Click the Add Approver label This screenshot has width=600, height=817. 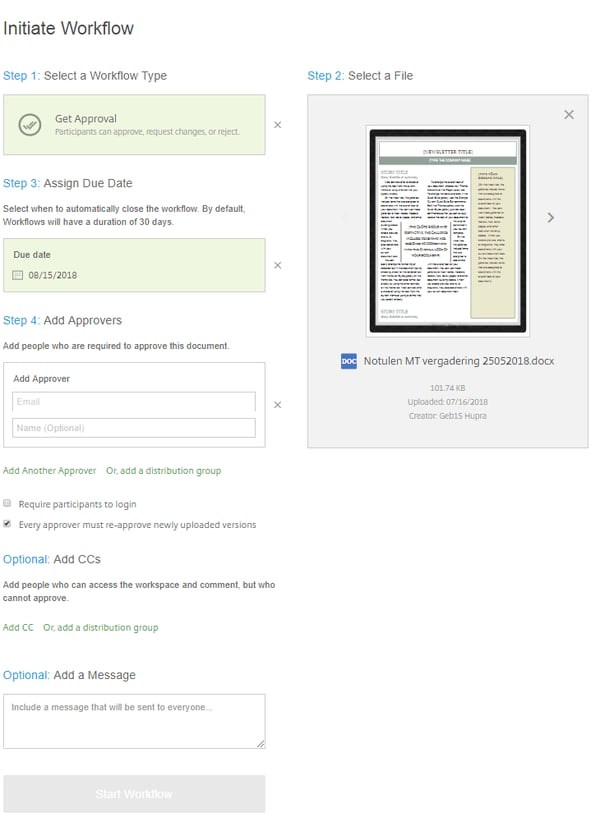click(41, 379)
